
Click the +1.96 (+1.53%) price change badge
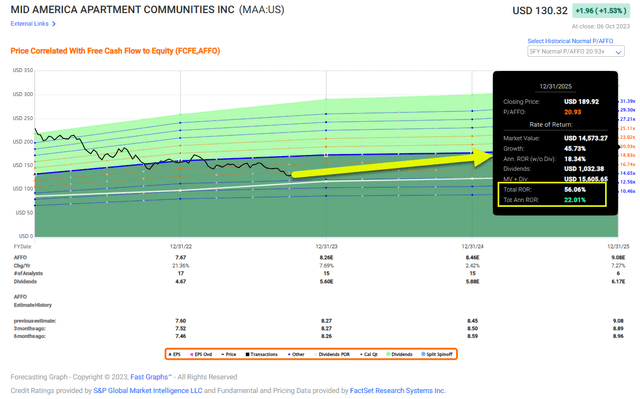(x=601, y=11)
